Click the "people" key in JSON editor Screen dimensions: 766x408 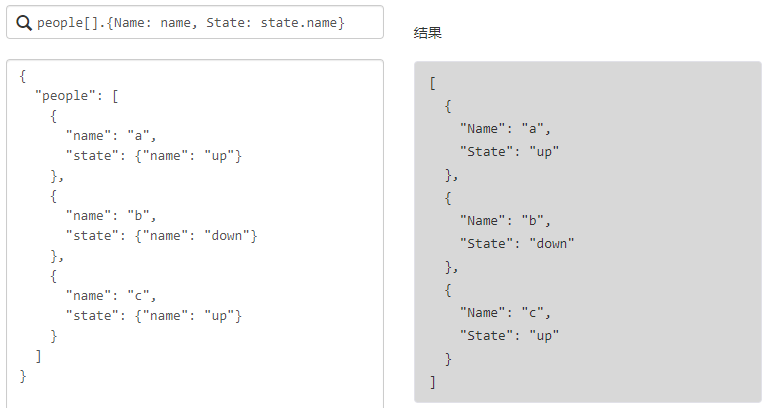(x=68, y=95)
